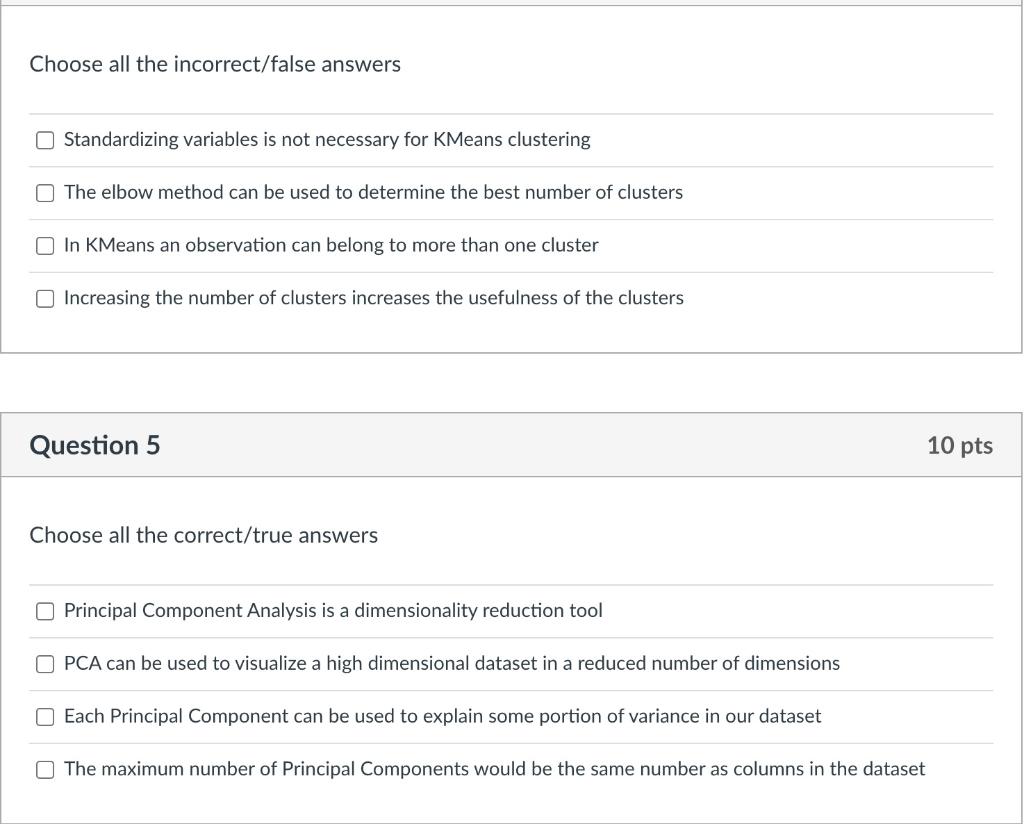This screenshot has width=1024, height=824.
Task: Tick the PCA dimensionality reduction tool checkbox
Action: (x=45, y=611)
